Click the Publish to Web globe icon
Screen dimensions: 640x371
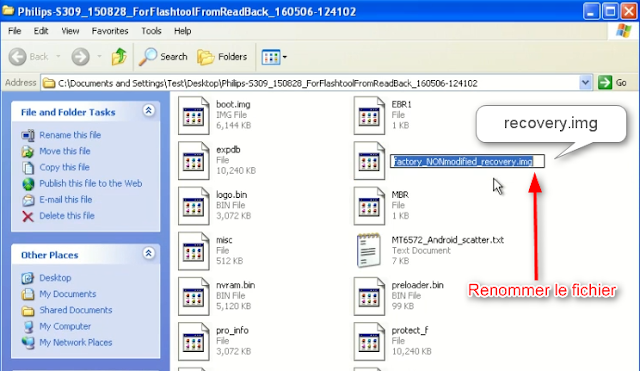point(28,184)
